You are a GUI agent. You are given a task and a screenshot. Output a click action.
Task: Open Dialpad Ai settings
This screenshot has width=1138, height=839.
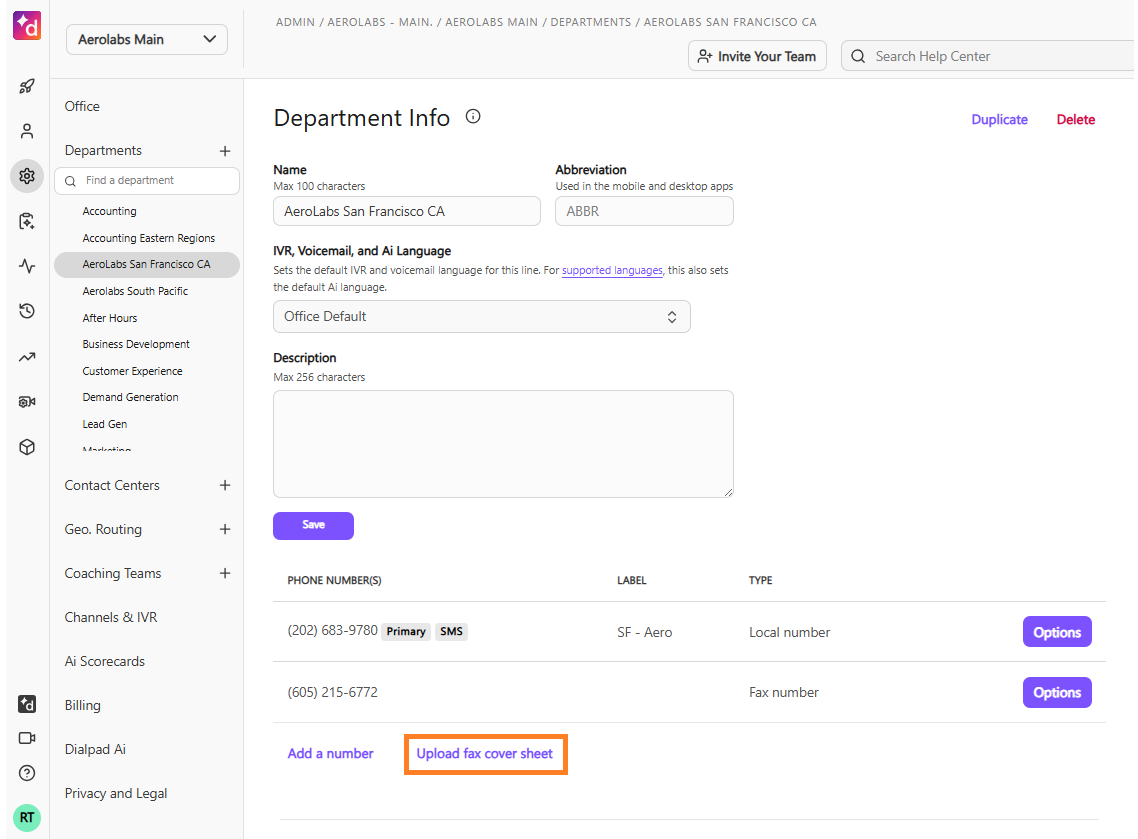pyautogui.click(x=95, y=749)
